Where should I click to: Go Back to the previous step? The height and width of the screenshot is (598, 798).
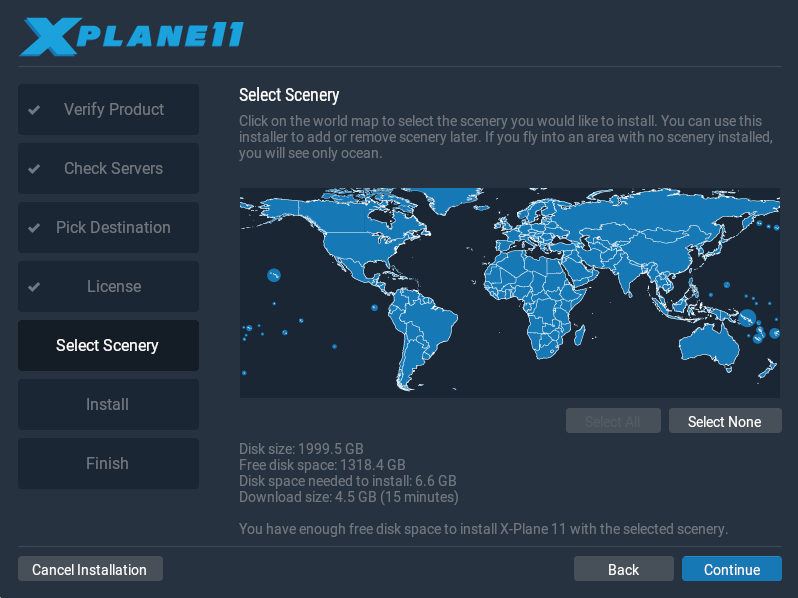click(x=623, y=569)
